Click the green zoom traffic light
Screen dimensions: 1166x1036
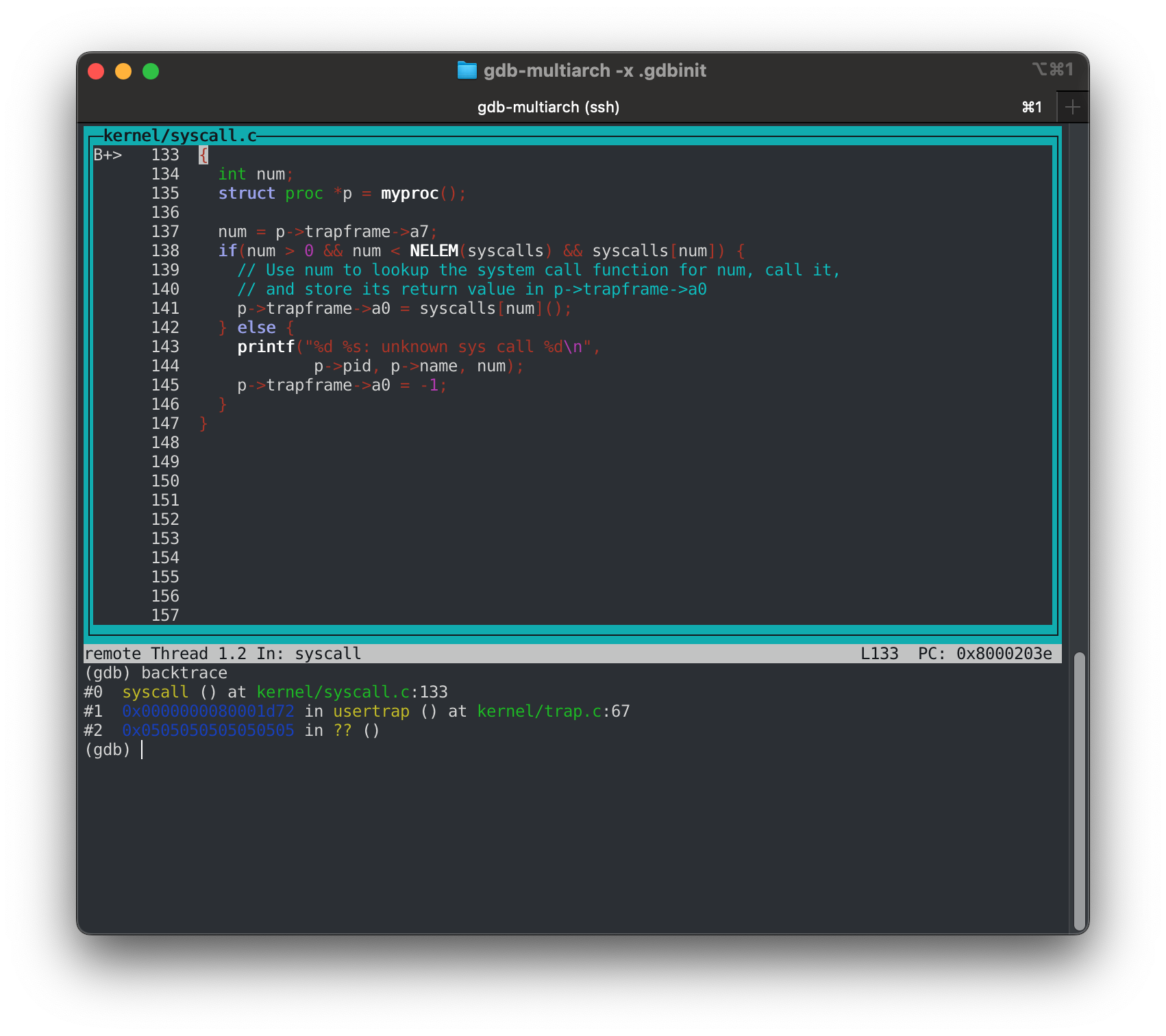pyautogui.click(x=151, y=71)
